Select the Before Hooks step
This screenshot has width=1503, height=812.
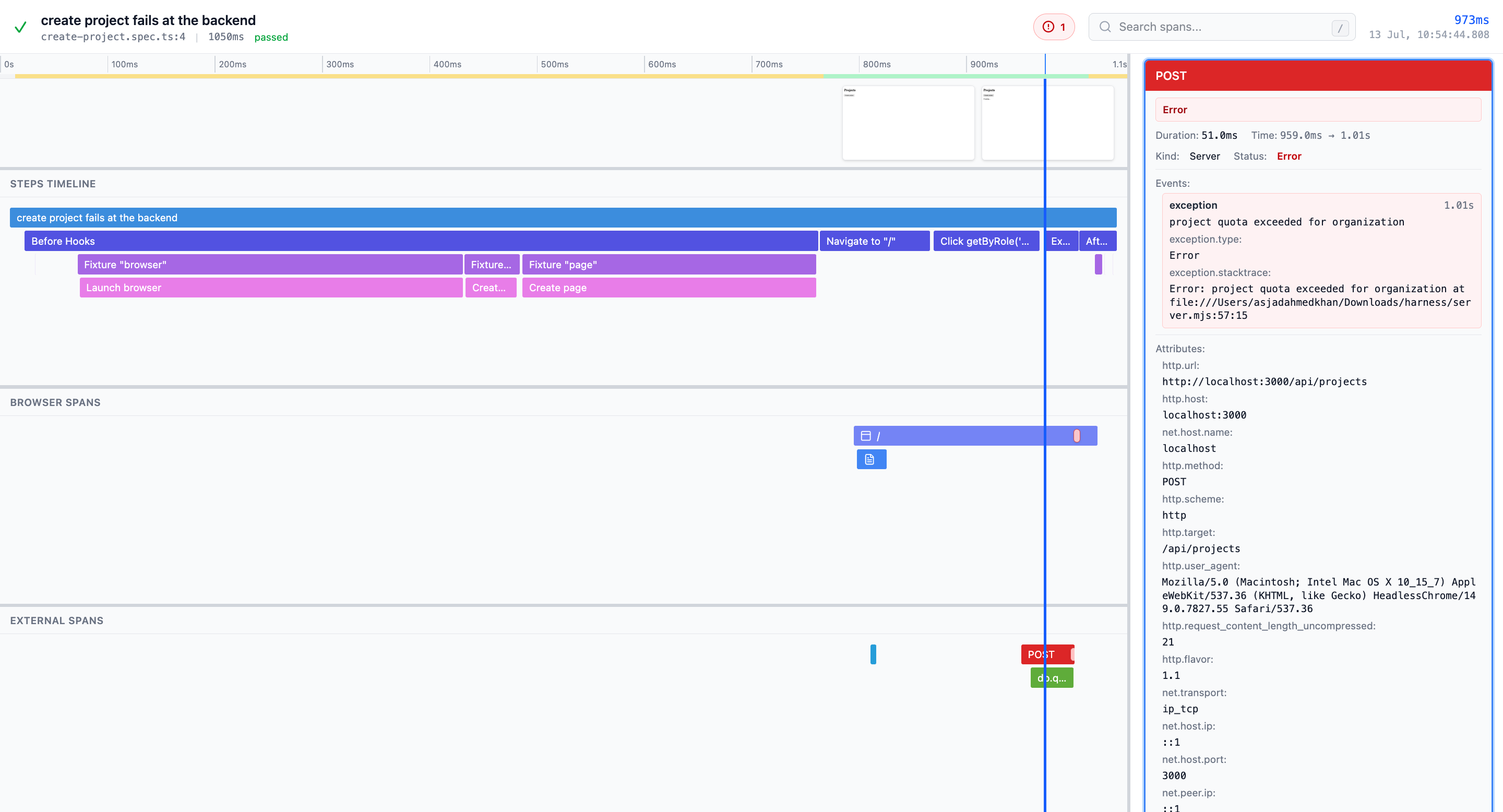421,241
